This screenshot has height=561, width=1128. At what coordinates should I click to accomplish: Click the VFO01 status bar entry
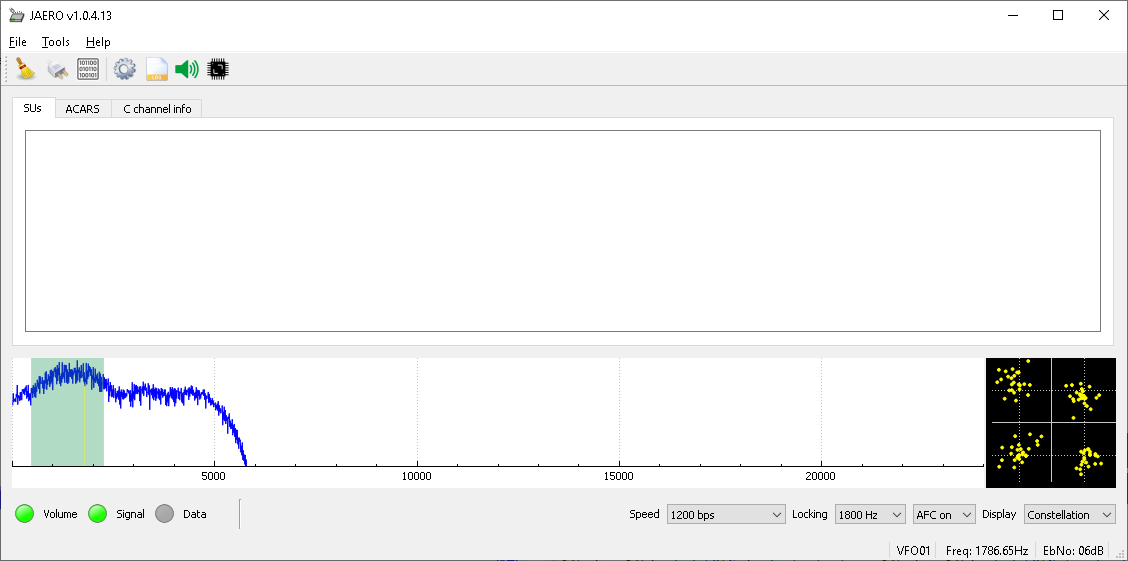pos(914,551)
